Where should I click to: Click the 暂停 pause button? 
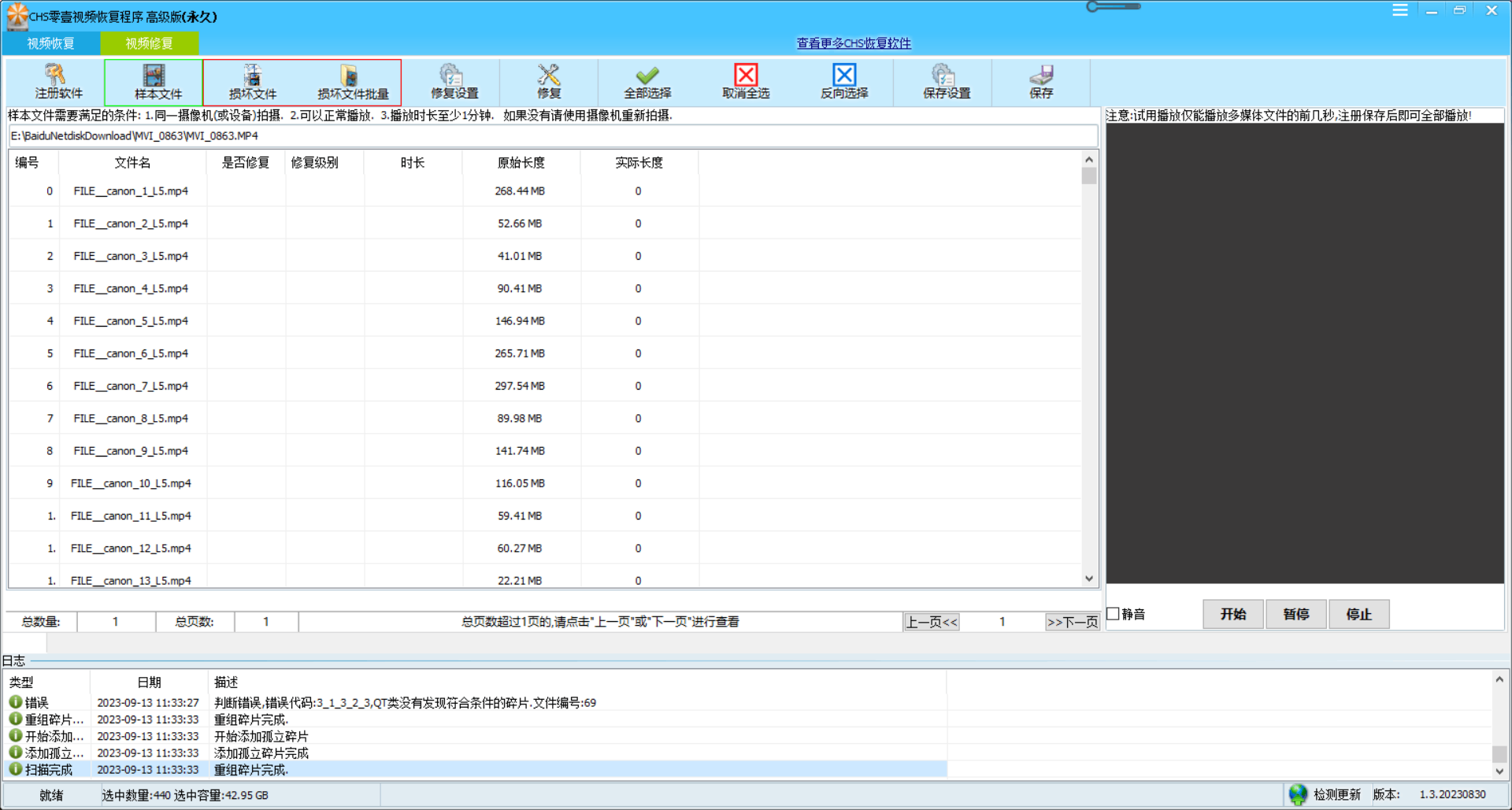[1296, 614]
